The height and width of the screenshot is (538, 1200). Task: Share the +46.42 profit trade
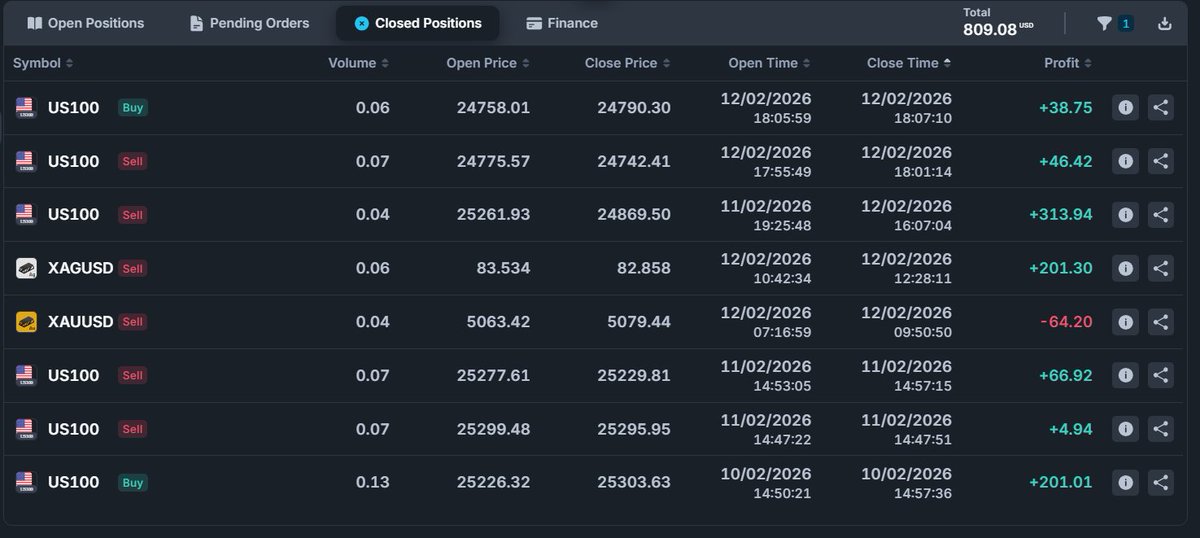pyautogui.click(x=1160, y=161)
